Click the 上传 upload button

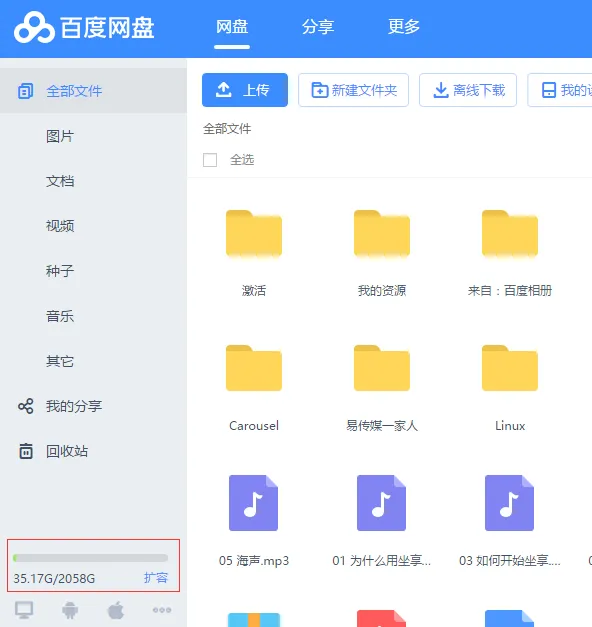pyautogui.click(x=245, y=90)
